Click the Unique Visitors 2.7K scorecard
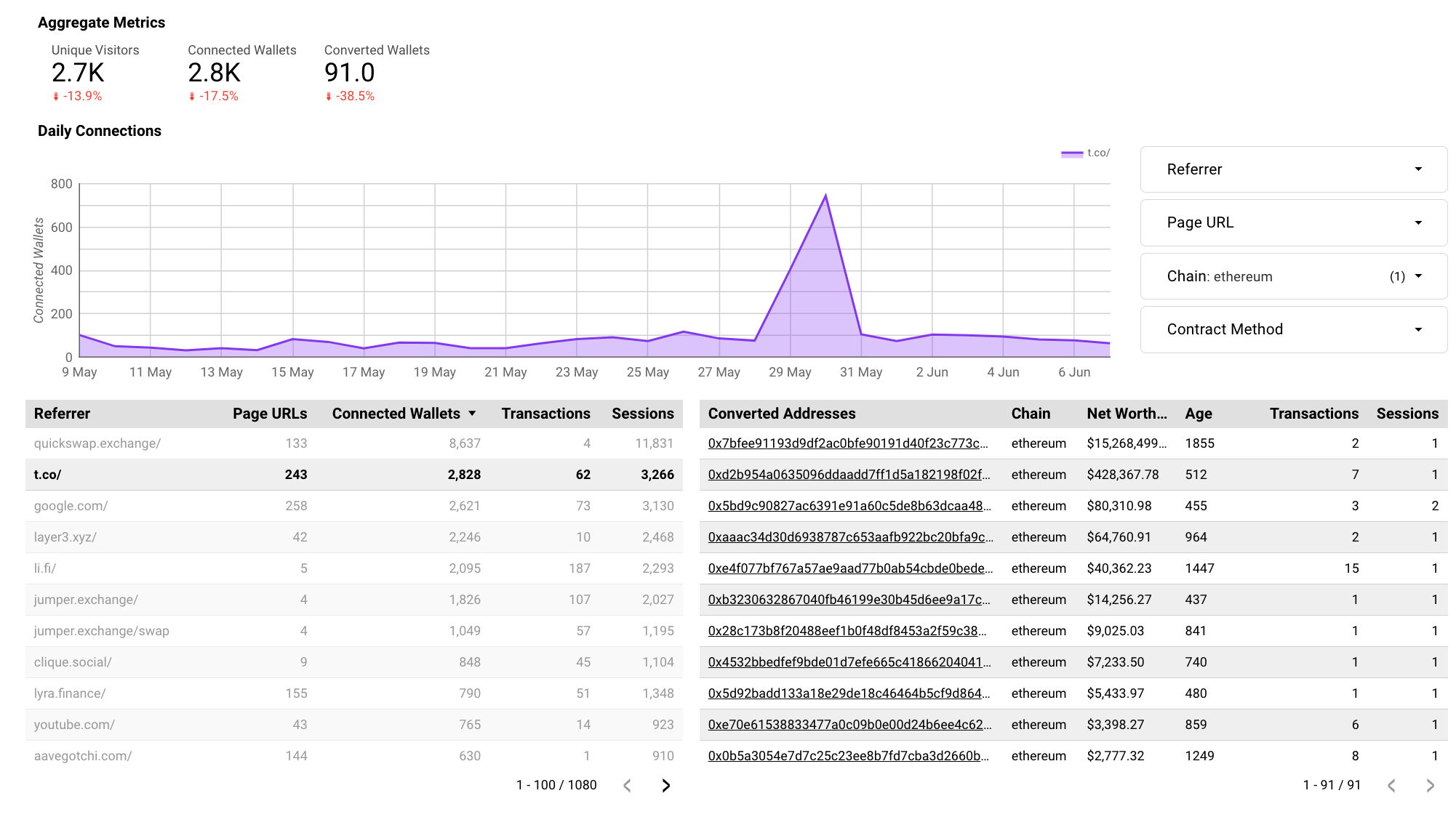The image size is (1456, 817). coord(79,73)
